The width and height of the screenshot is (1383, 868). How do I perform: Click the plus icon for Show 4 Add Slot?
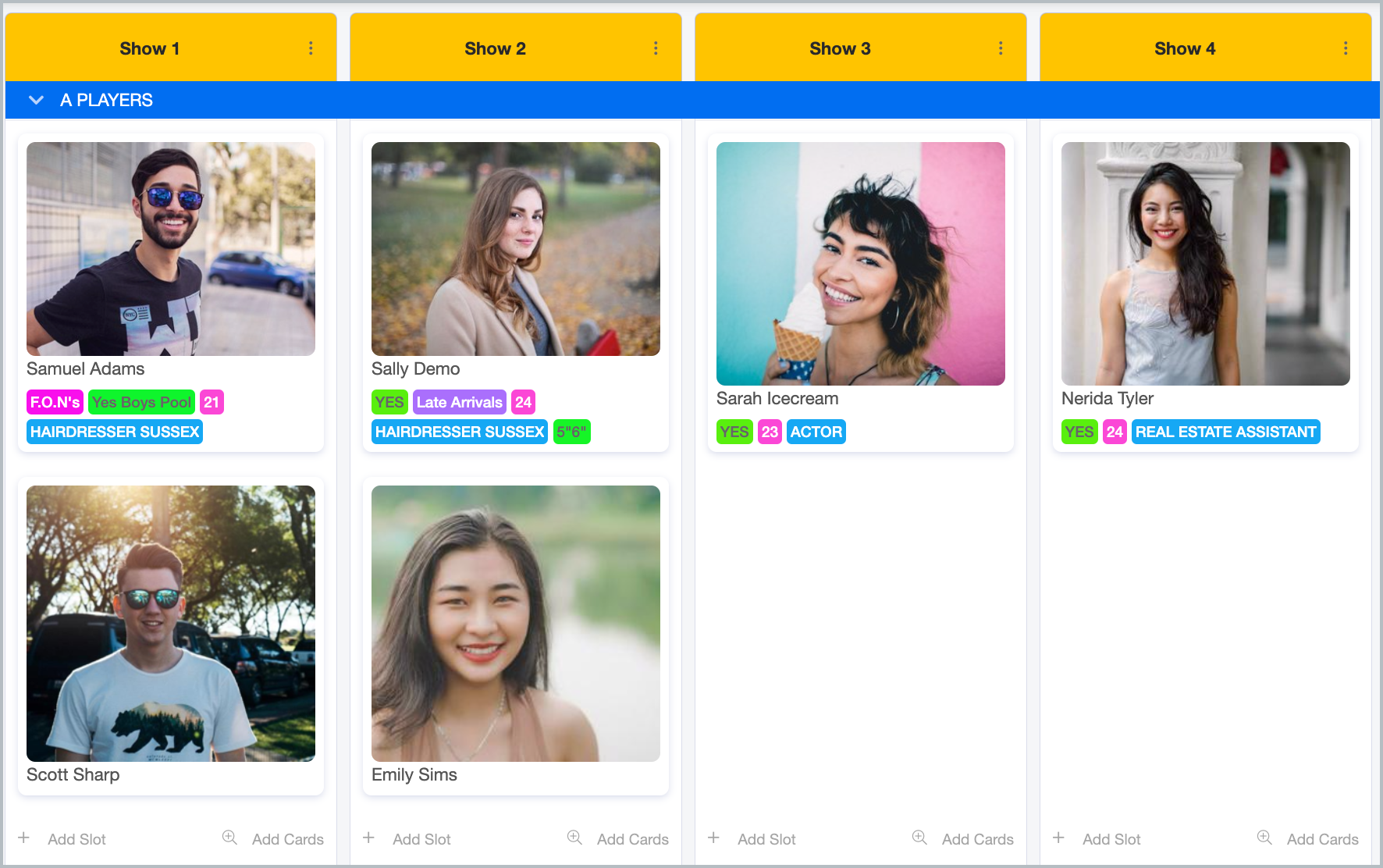[1059, 838]
